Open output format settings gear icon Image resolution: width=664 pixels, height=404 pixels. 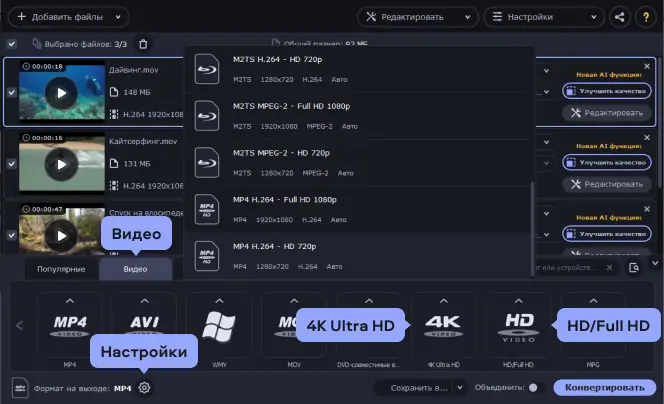[x=144, y=387]
